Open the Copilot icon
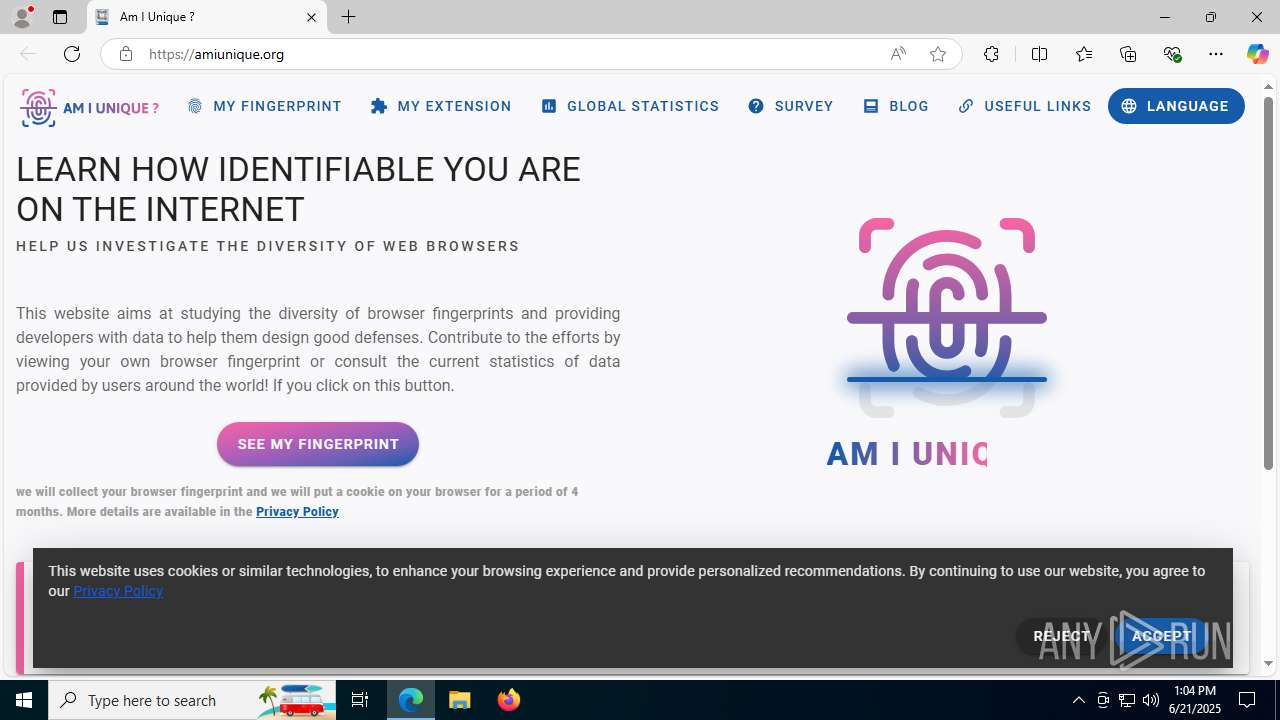The image size is (1280, 720). coord(1257,54)
